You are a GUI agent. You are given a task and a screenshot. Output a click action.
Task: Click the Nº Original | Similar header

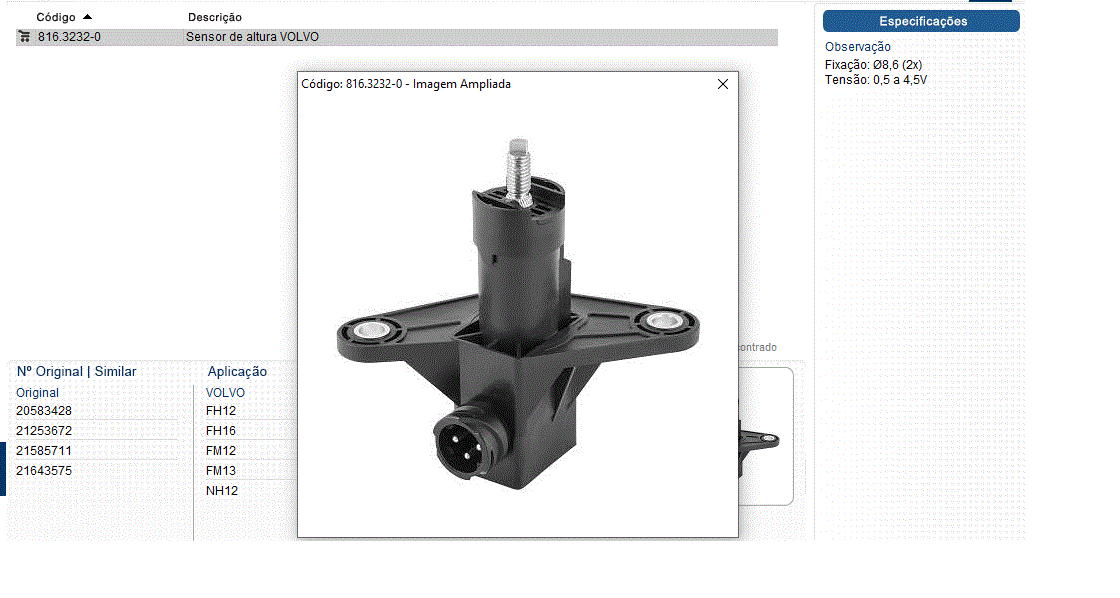77,372
